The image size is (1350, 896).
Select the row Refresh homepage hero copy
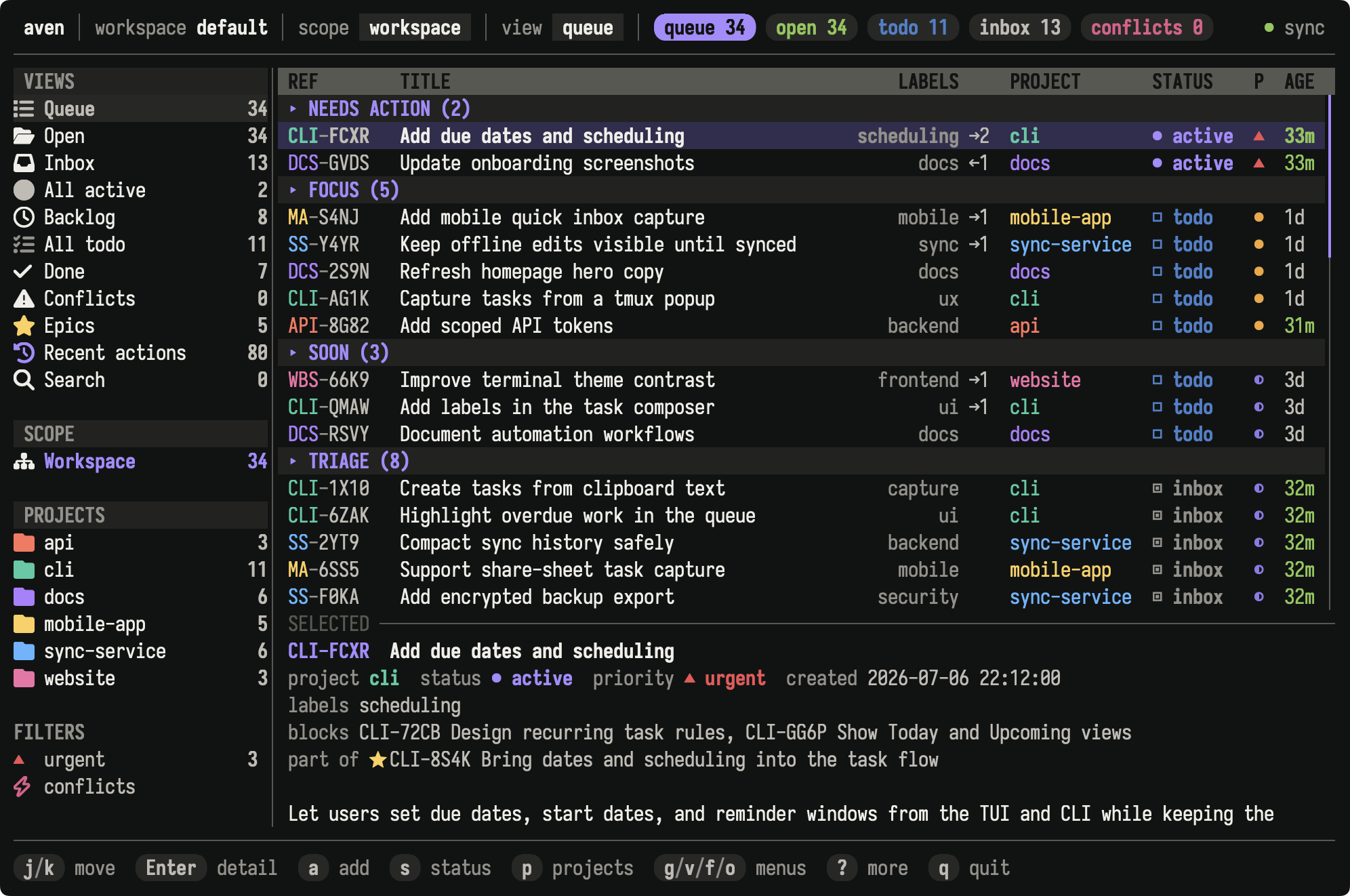click(x=801, y=271)
